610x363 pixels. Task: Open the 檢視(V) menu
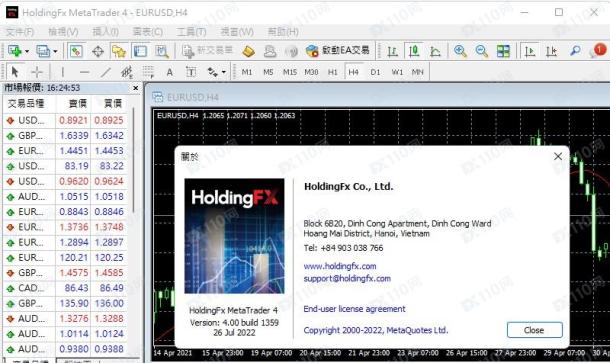[63, 32]
